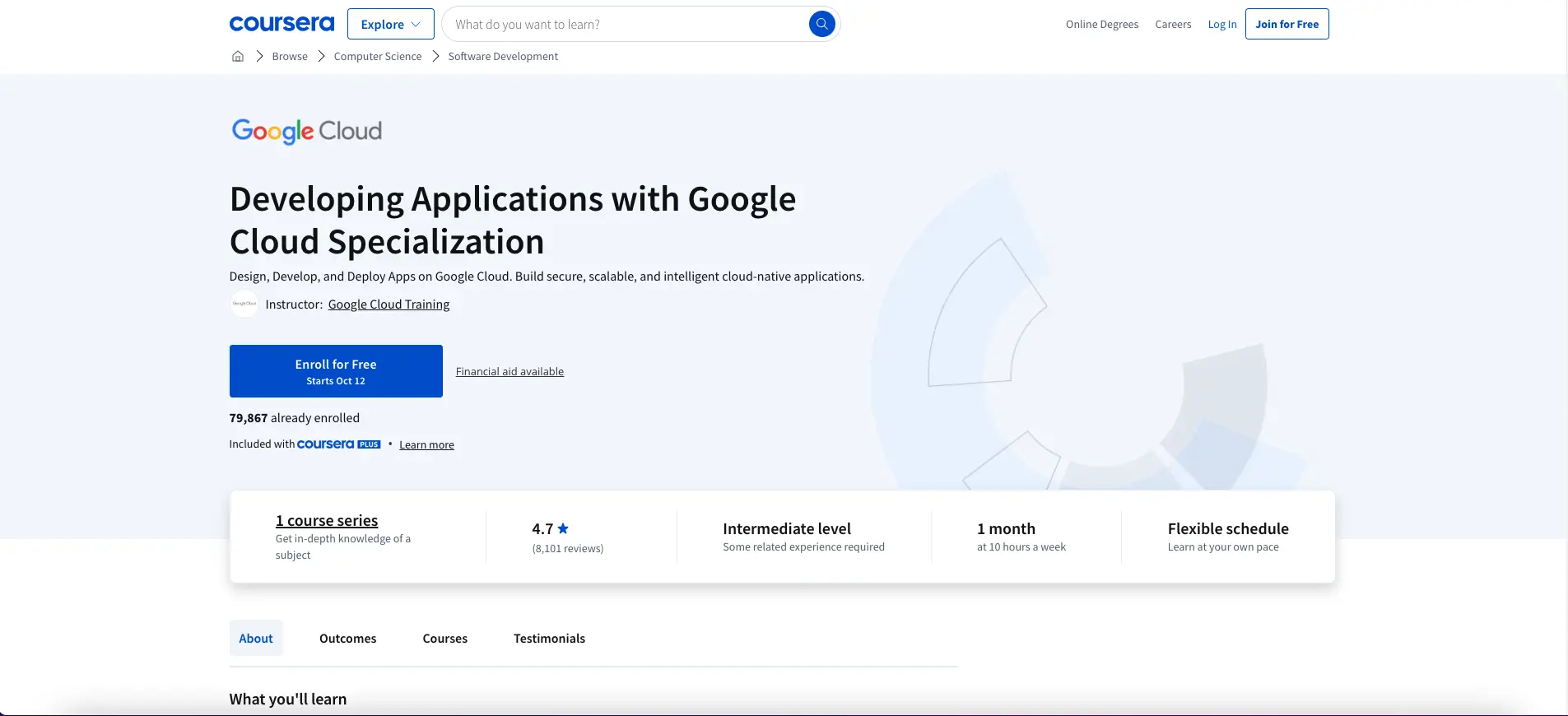
Task: Switch to the Testimonials tab
Action: tap(550, 638)
